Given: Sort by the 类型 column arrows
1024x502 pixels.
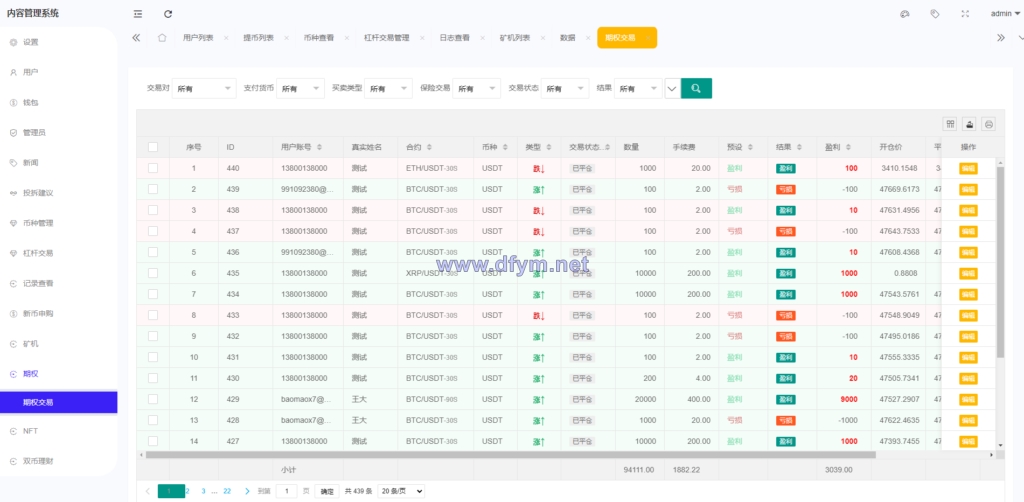Looking at the screenshot, I should pyautogui.click(x=549, y=148).
